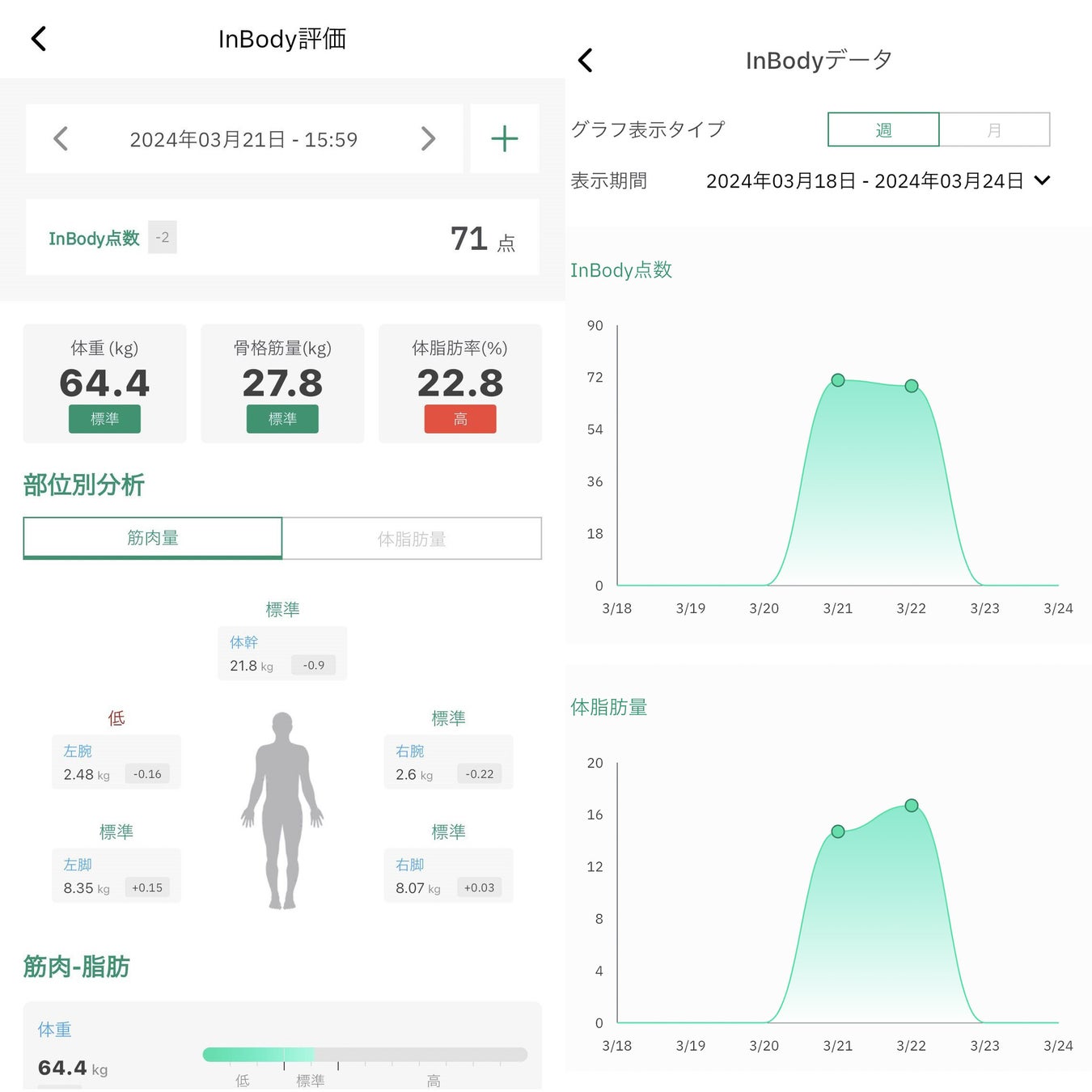Tap the 部位別分析 section heading

[x=84, y=485]
